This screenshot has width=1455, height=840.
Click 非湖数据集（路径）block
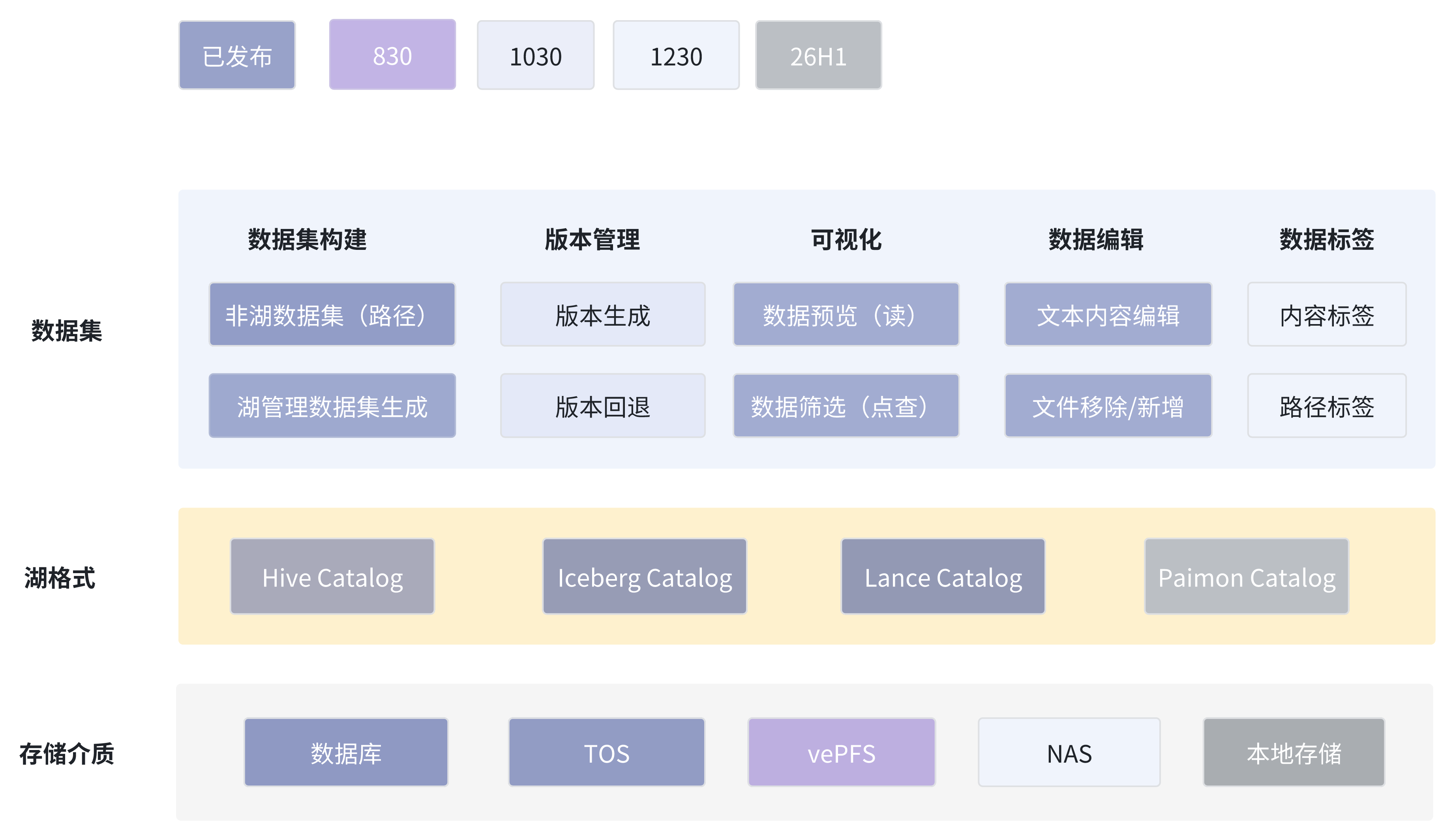(332, 315)
